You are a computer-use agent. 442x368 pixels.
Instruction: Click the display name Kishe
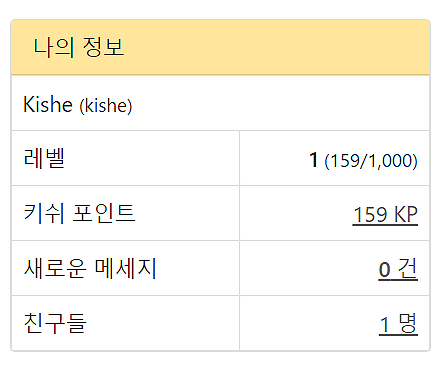48,104
